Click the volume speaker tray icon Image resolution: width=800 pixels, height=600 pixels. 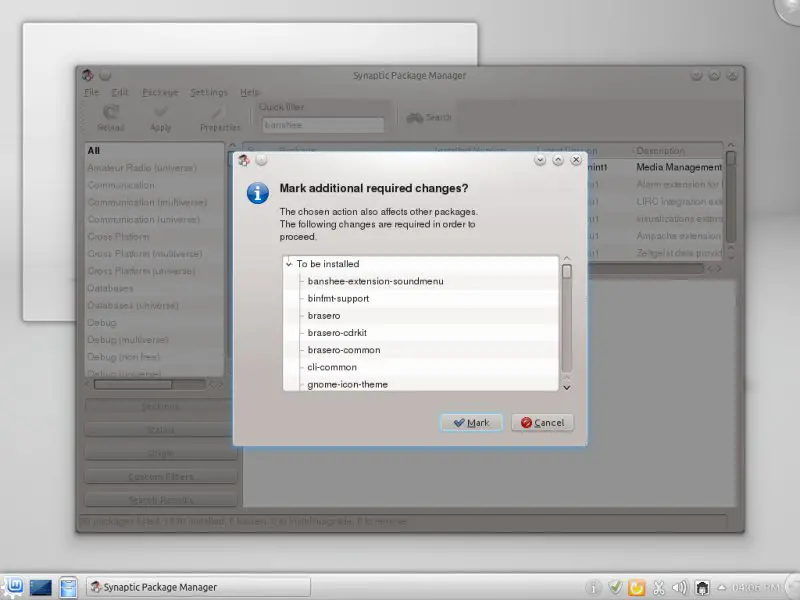680,588
